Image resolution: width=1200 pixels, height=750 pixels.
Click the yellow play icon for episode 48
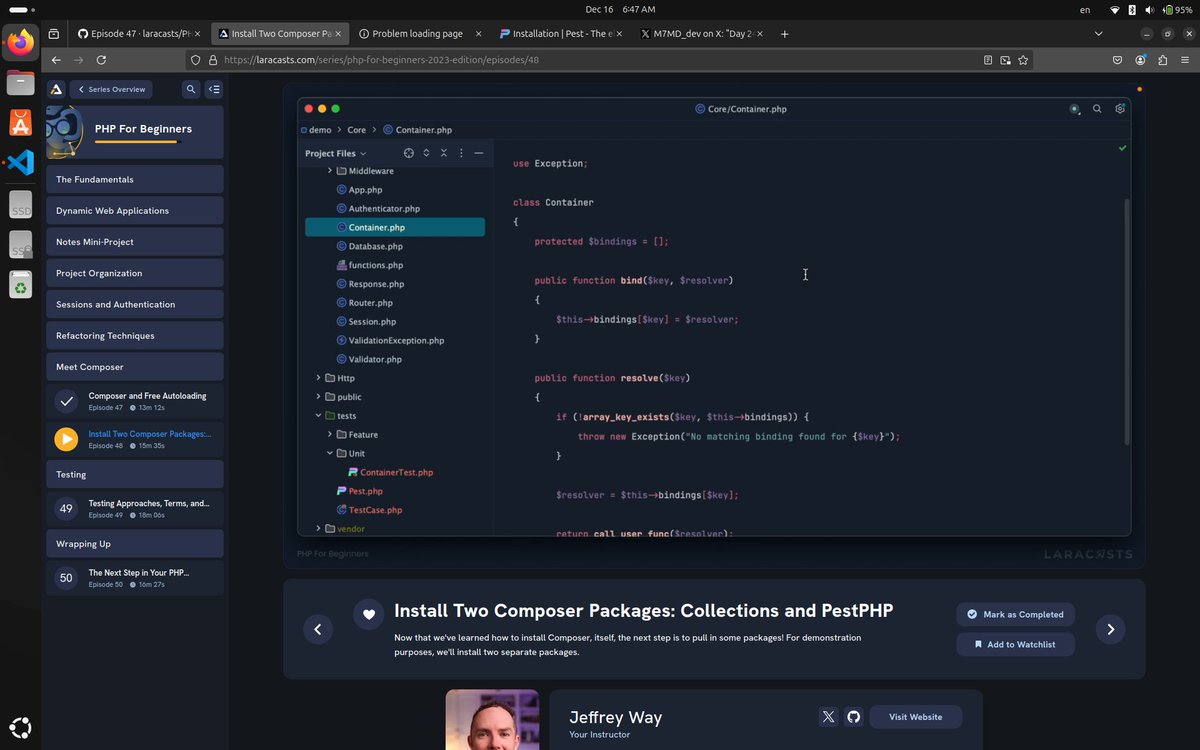point(66,438)
